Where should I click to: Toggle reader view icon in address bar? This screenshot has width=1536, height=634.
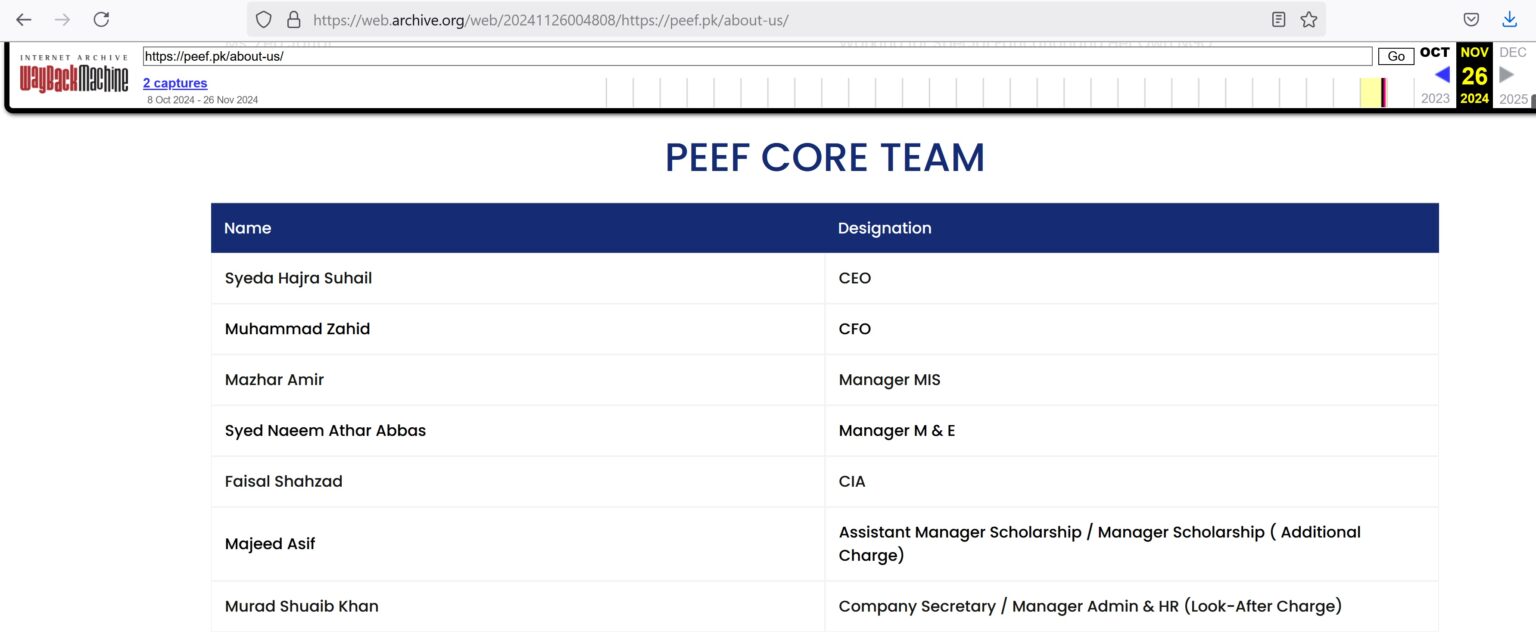click(1278, 19)
